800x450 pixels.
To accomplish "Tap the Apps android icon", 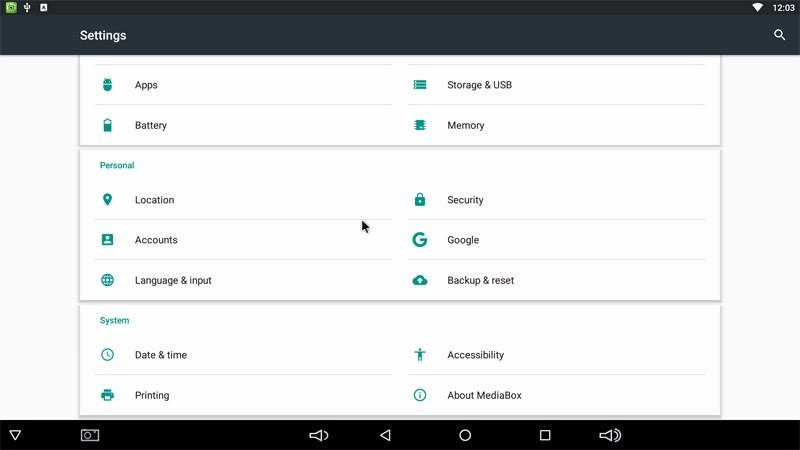I will (x=108, y=85).
